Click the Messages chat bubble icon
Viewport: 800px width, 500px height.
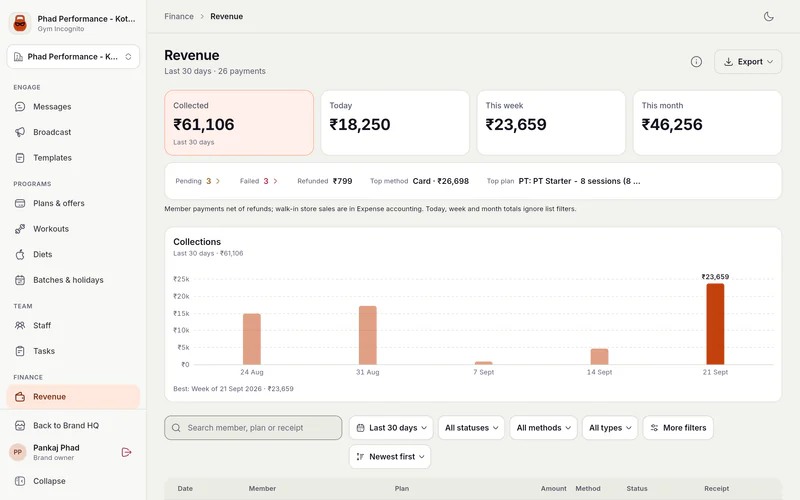20,107
